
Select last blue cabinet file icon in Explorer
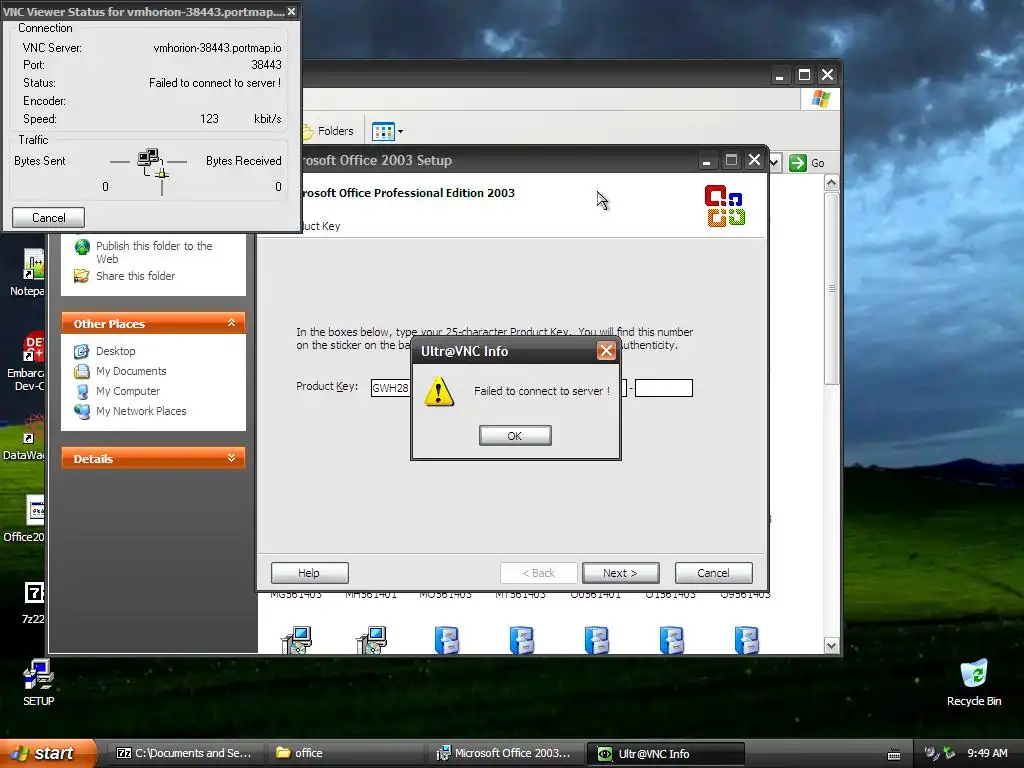coord(746,639)
